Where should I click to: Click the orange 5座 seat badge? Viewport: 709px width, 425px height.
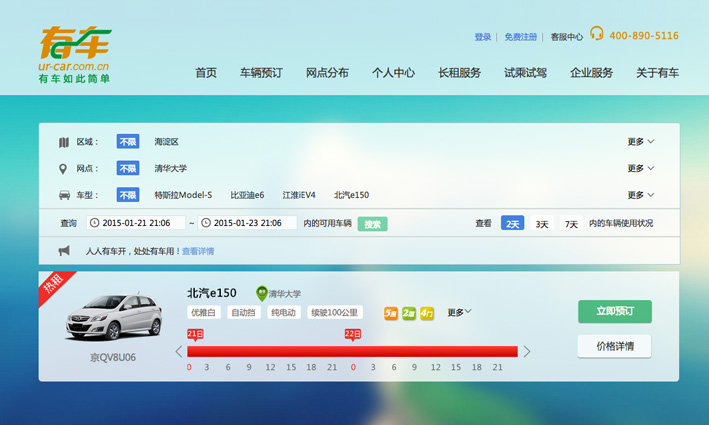pos(391,313)
